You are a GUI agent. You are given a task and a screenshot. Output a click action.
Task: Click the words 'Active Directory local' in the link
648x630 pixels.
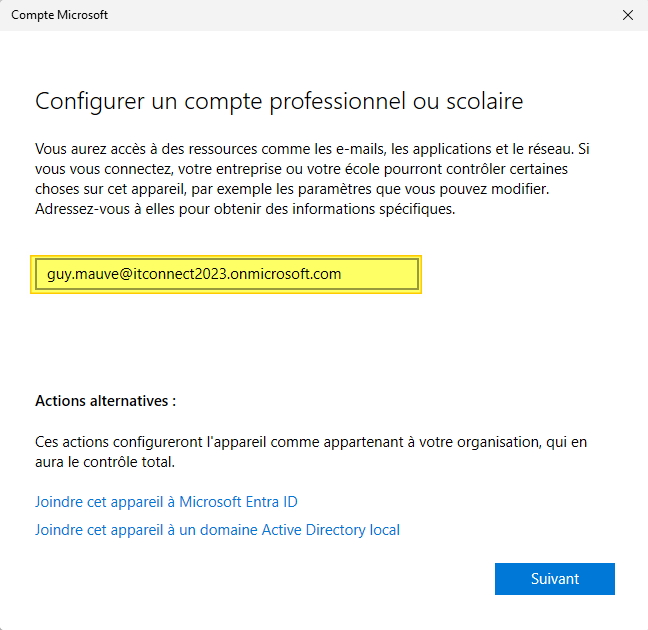[331, 530]
